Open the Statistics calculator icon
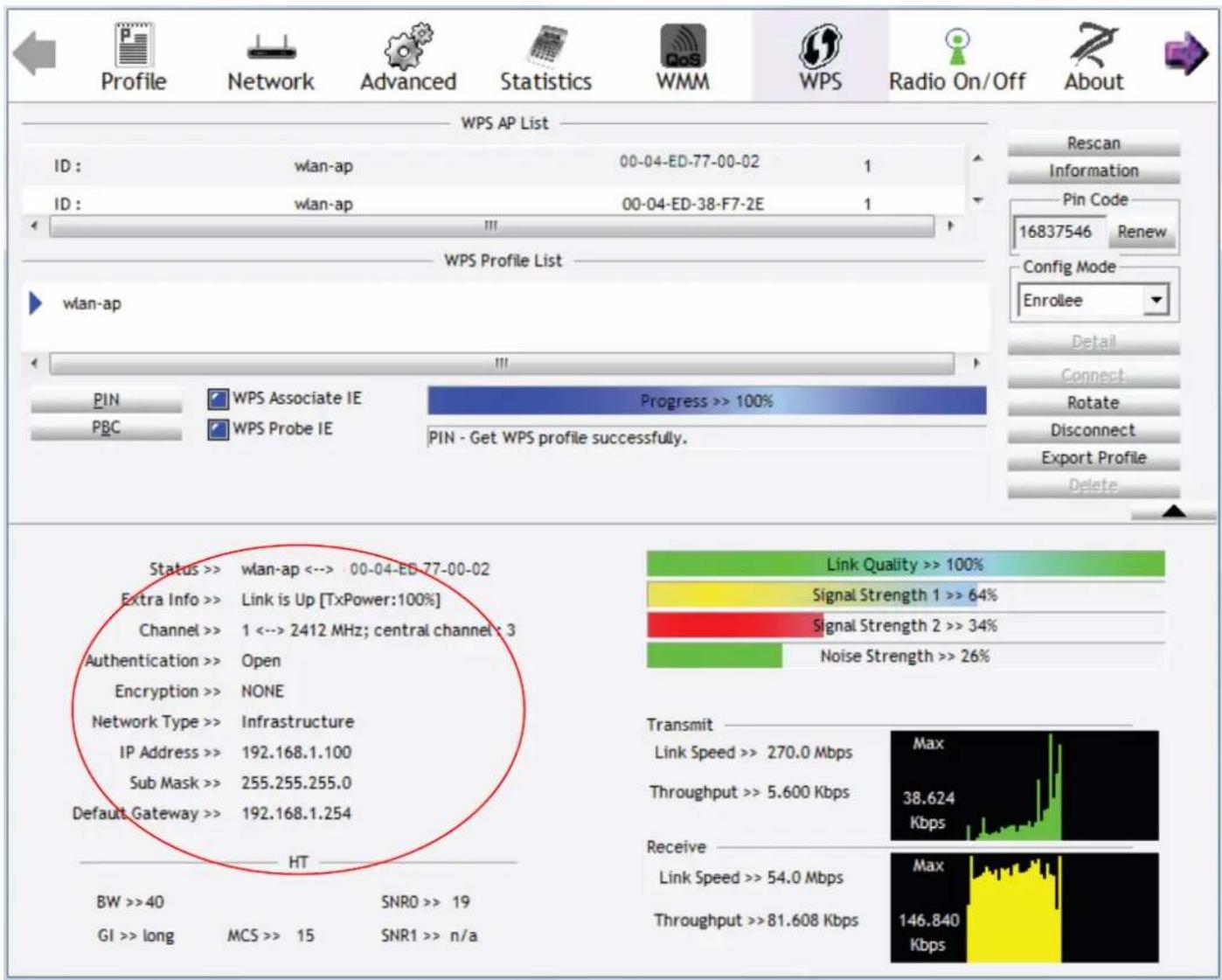Image resolution: width=1222 pixels, height=980 pixels. click(x=546, y=45)
